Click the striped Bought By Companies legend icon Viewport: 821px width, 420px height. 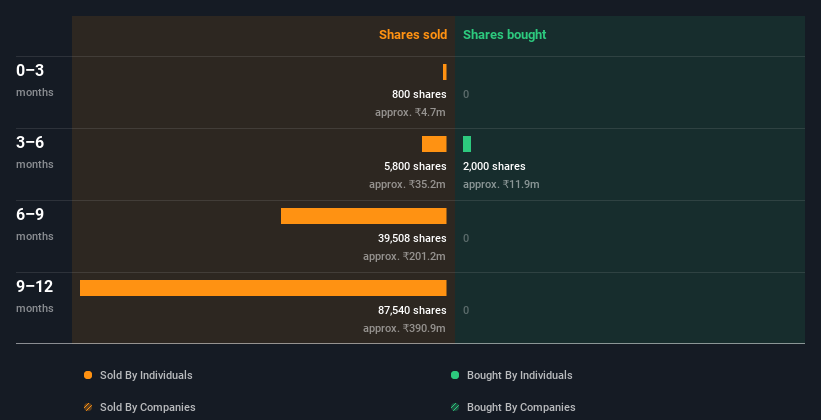(455, 407)
